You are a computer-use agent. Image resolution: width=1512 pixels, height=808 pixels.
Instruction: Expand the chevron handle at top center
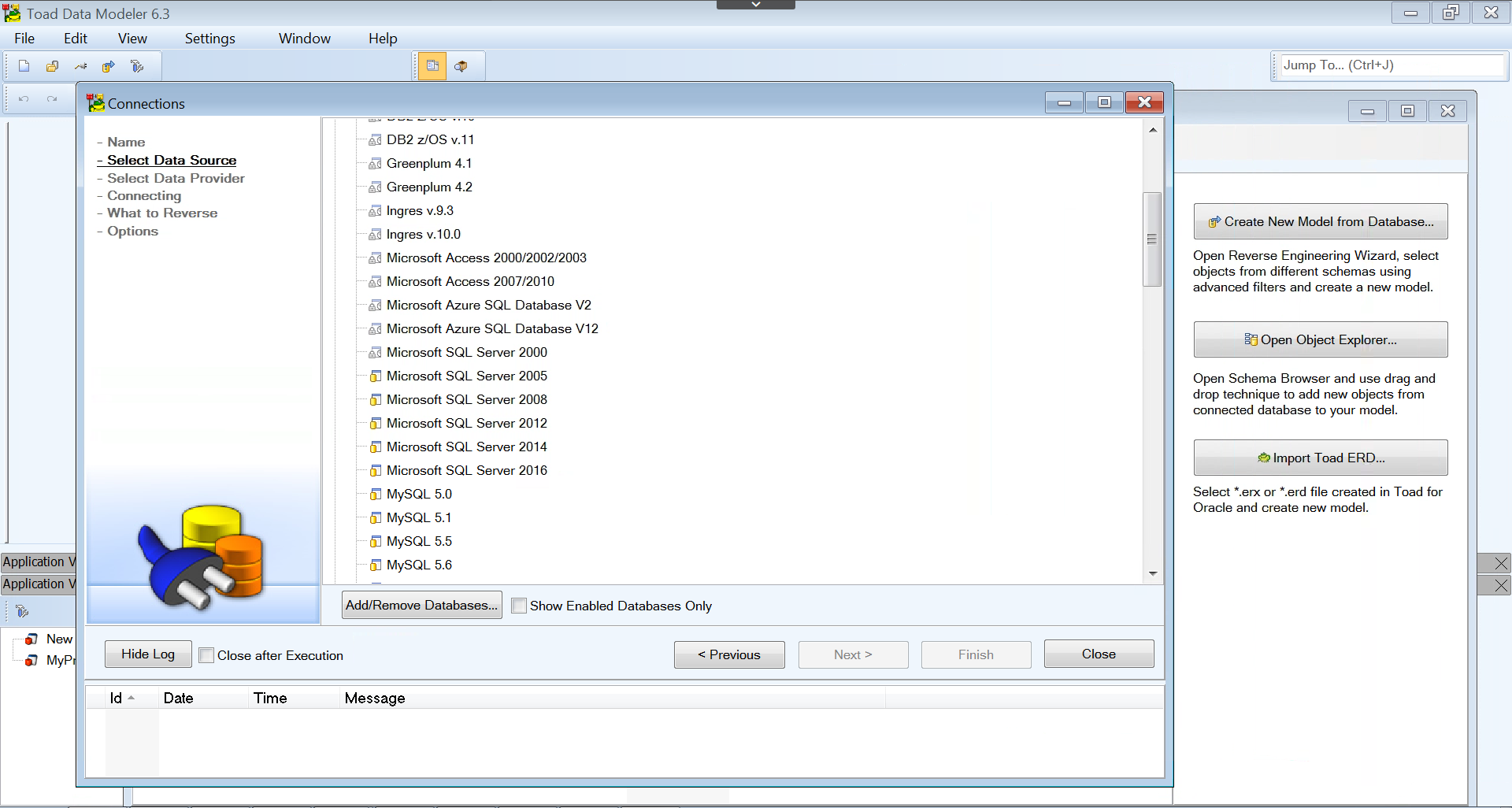[x=756, y=5]
